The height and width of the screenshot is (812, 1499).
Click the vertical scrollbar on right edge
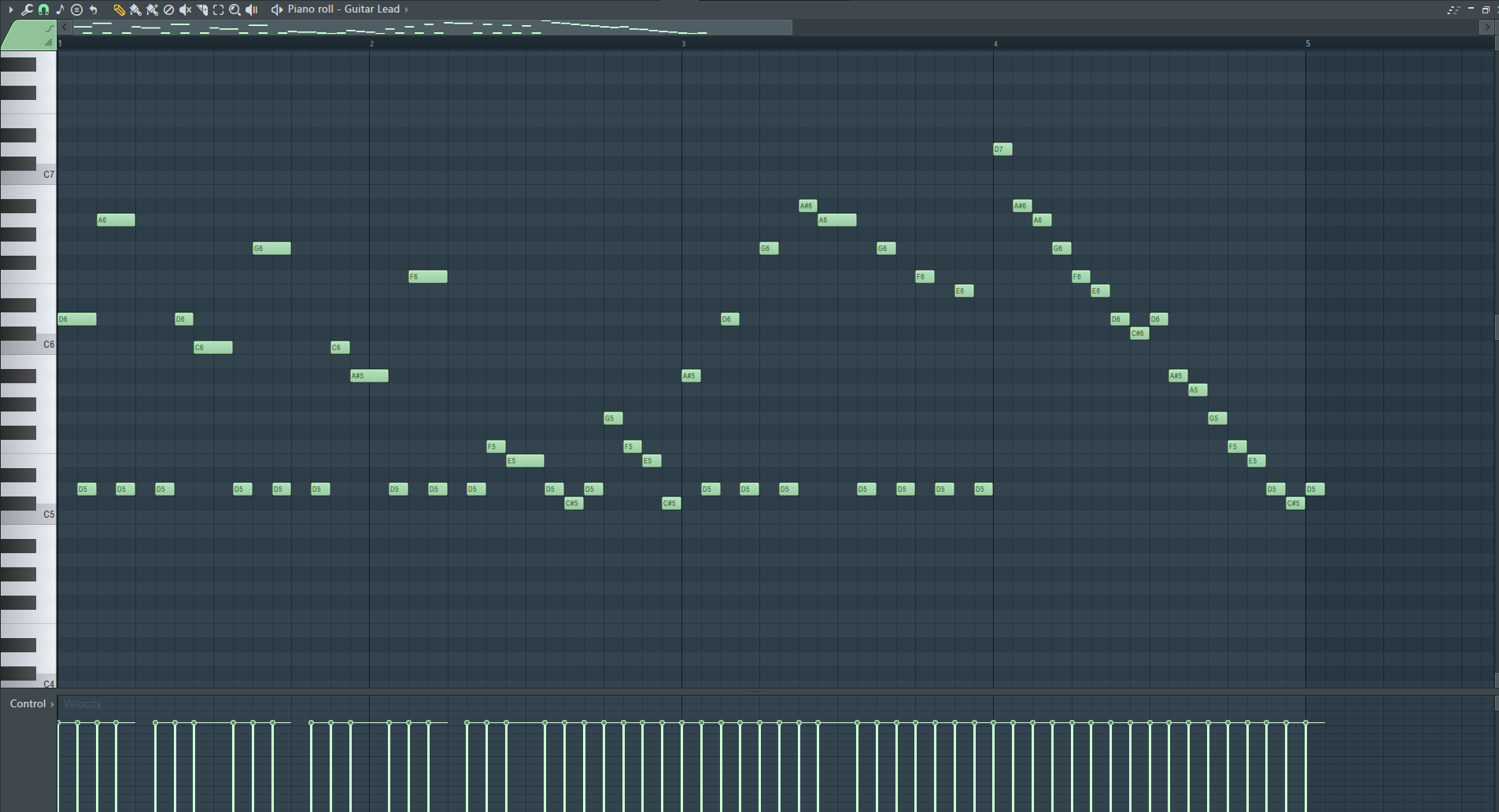(1496, 327)
